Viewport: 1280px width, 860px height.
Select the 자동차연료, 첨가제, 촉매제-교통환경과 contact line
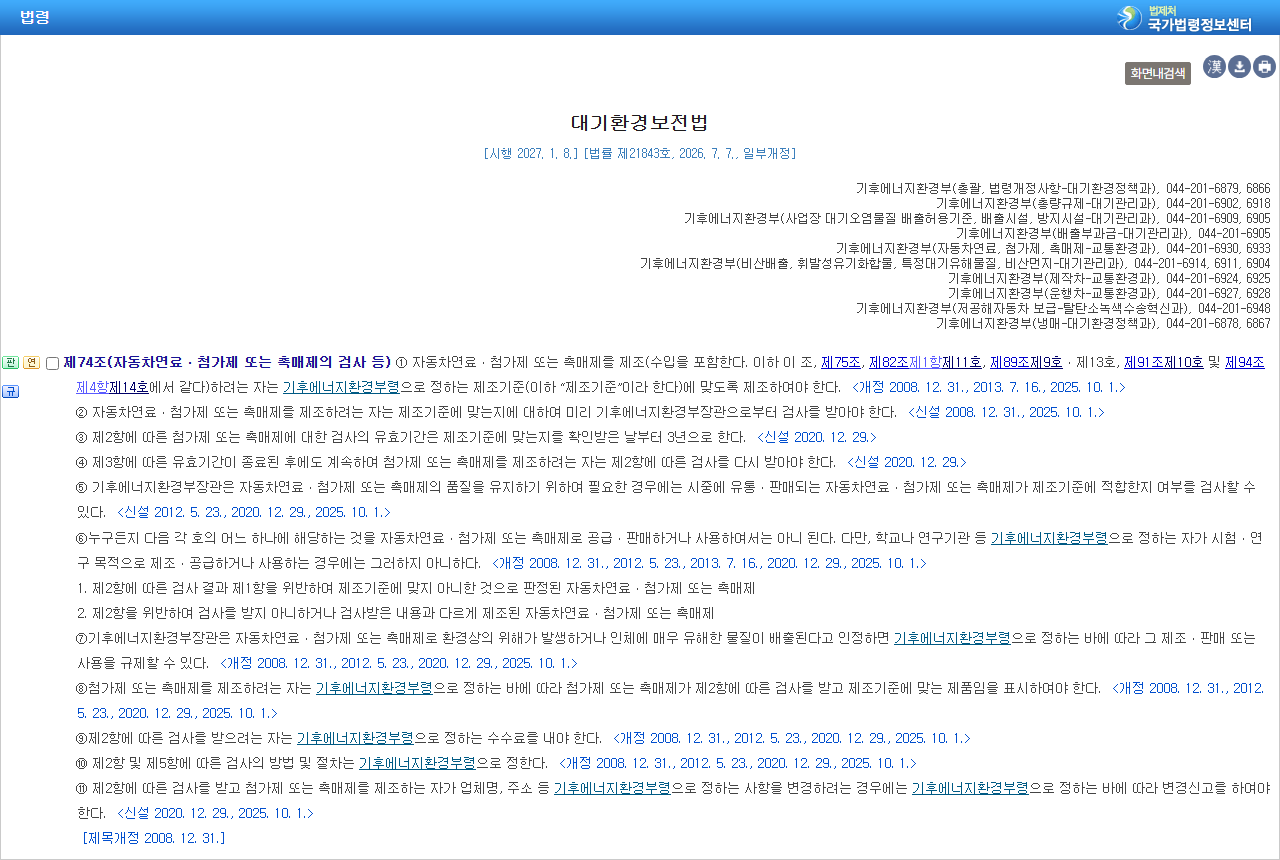click(x=1053, y=248)
